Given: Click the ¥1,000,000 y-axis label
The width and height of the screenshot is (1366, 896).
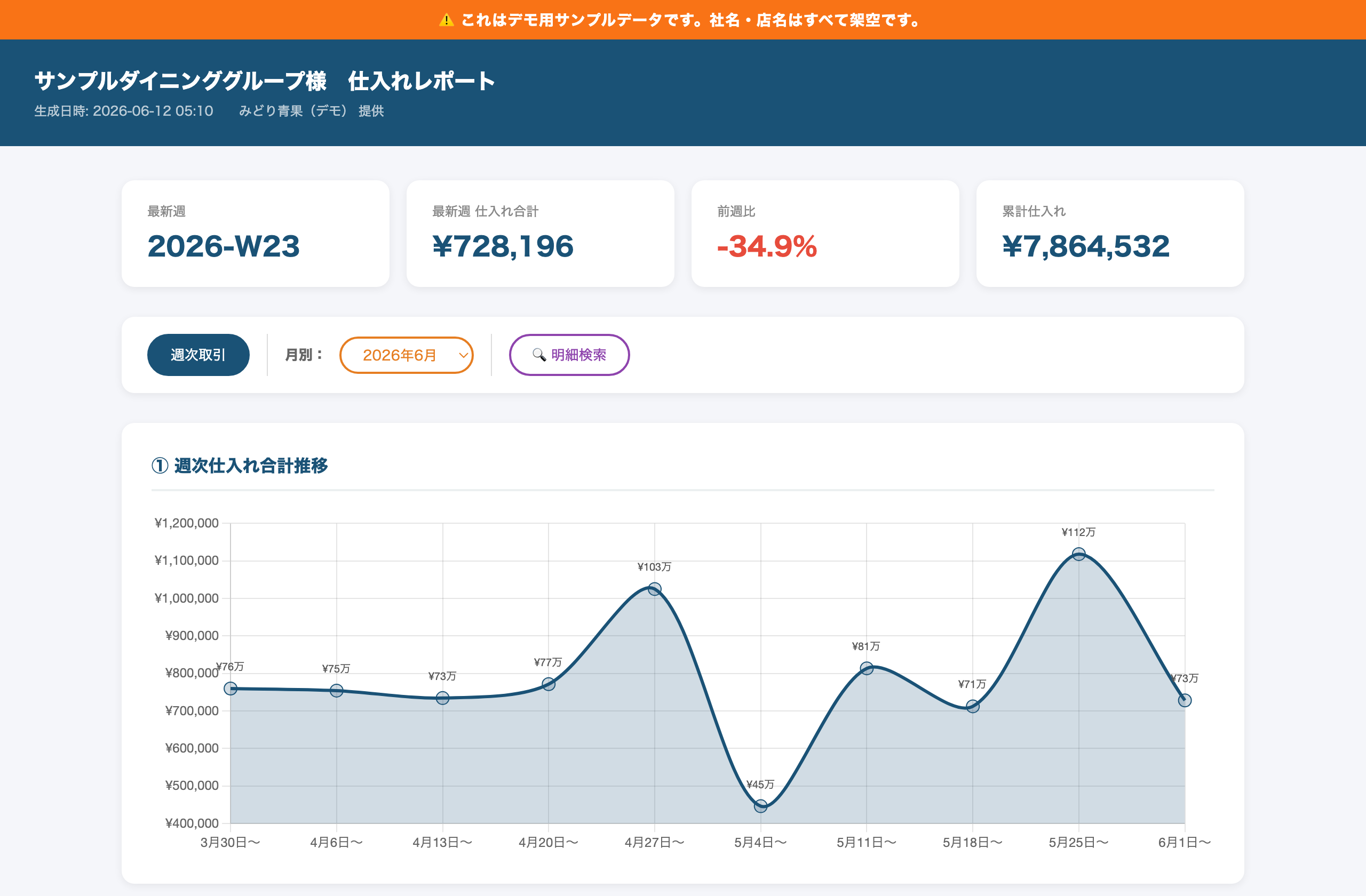Looking at the screenshot, I should (187, 598).
